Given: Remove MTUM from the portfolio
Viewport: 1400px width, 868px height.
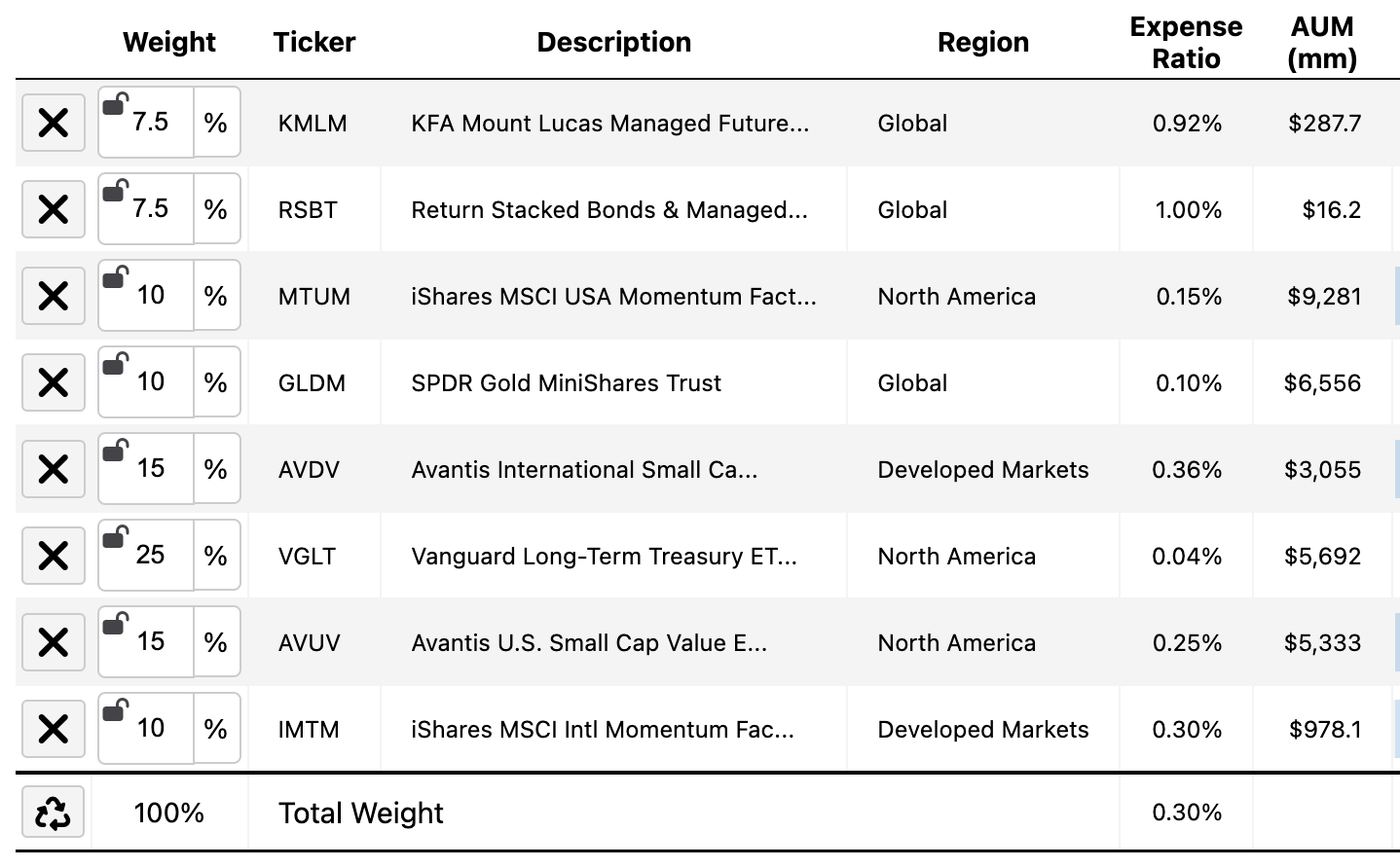Looking at the screenshot, I should point(54,296).
